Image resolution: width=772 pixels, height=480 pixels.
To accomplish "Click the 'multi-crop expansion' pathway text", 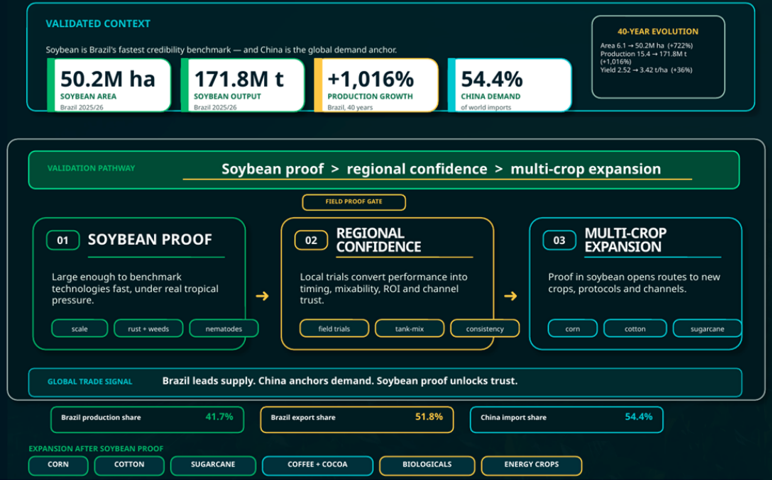I will (x=586, y=169).
